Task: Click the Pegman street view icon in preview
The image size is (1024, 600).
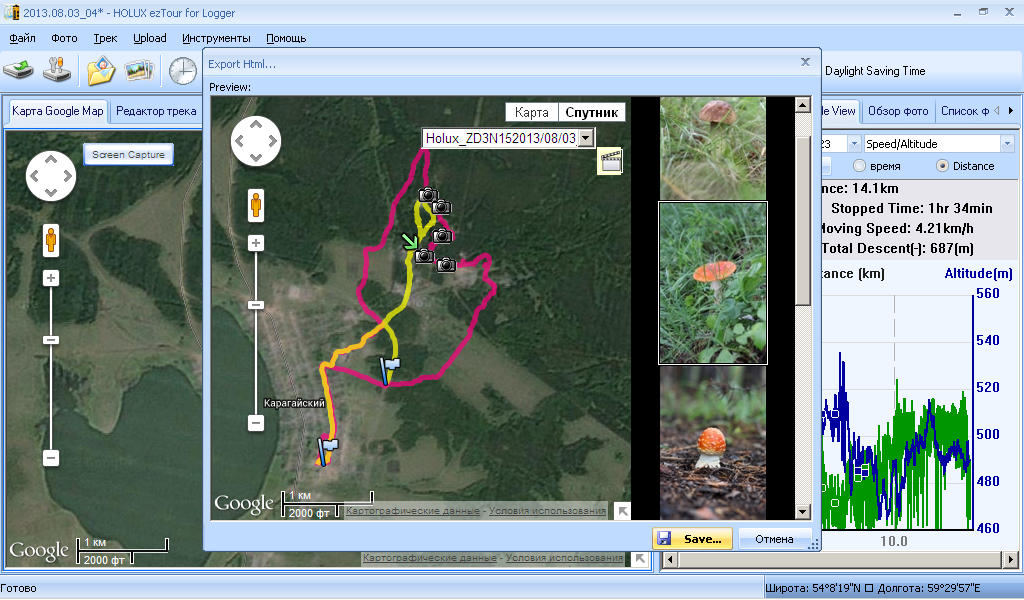Action: tap(256, 204)
